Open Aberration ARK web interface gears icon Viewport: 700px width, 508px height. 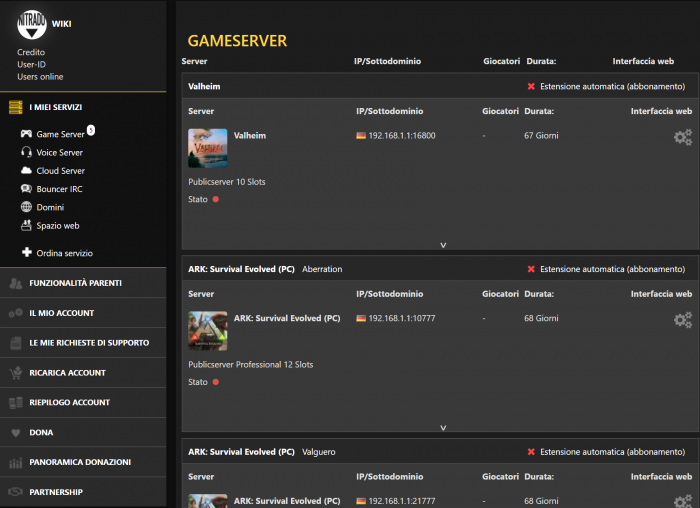click(x=683, y=320)
